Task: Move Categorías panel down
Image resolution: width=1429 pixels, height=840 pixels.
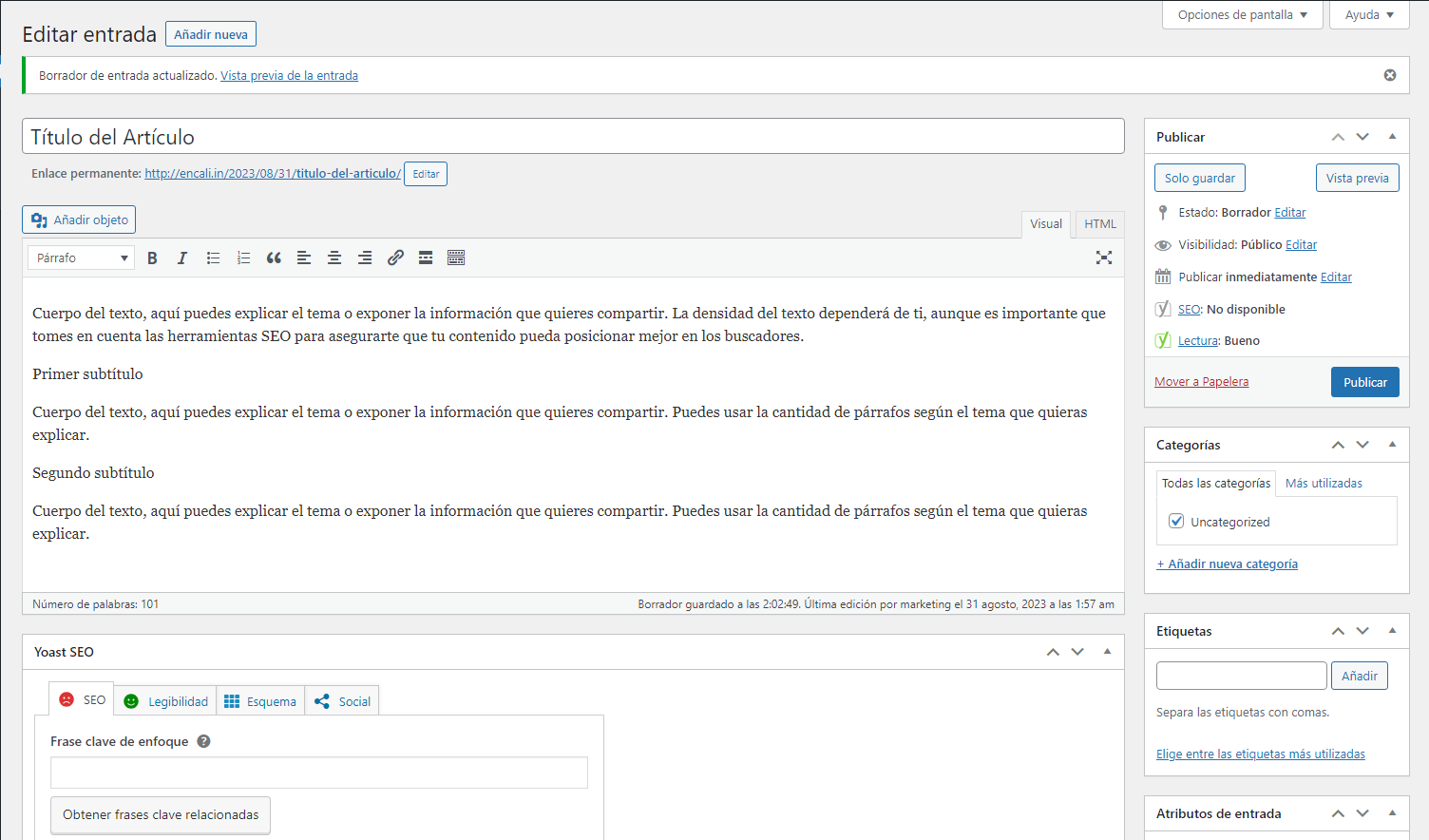Action: [1362, 445]
